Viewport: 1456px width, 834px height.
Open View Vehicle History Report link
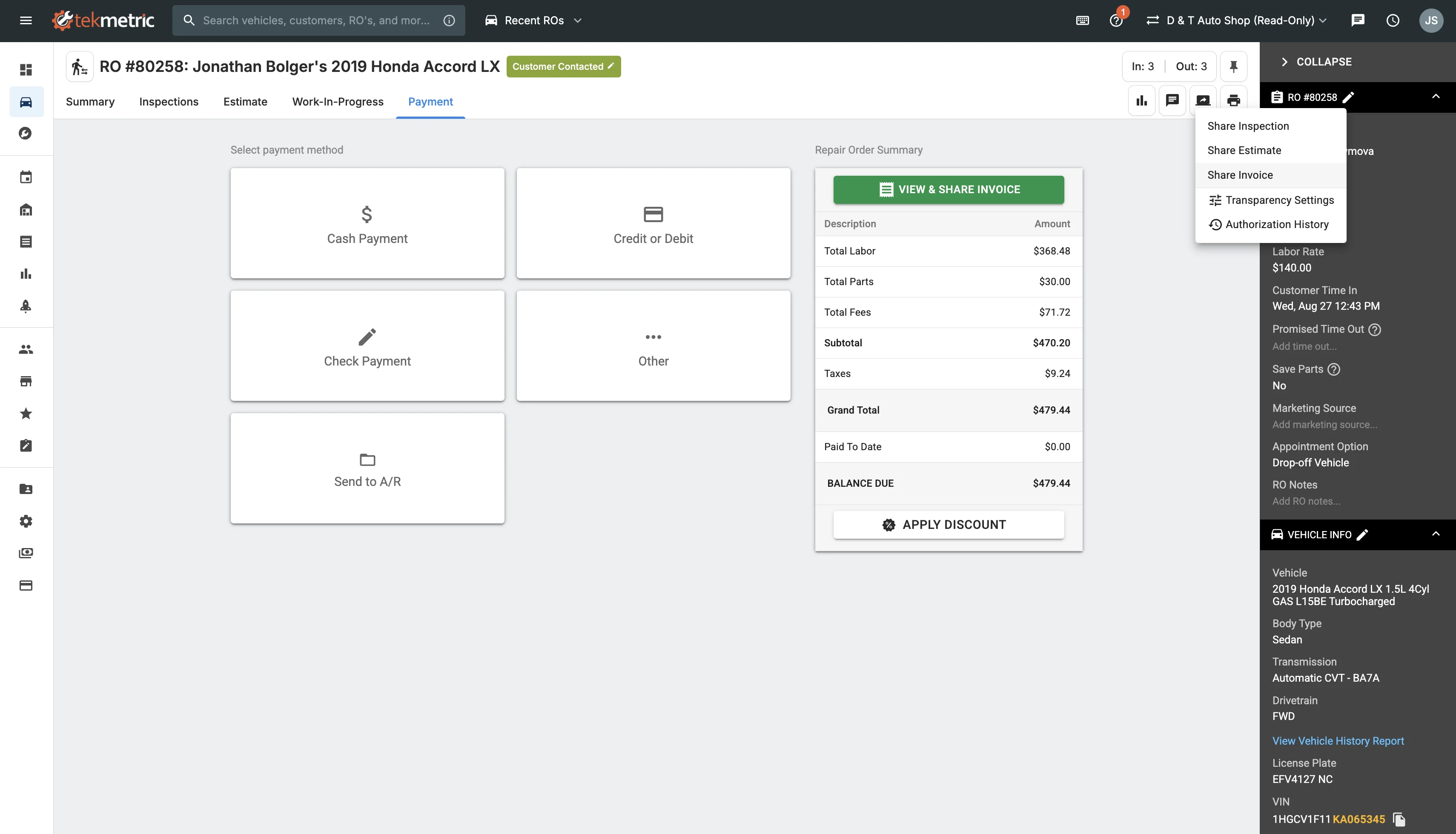(x=1337, y=741)
